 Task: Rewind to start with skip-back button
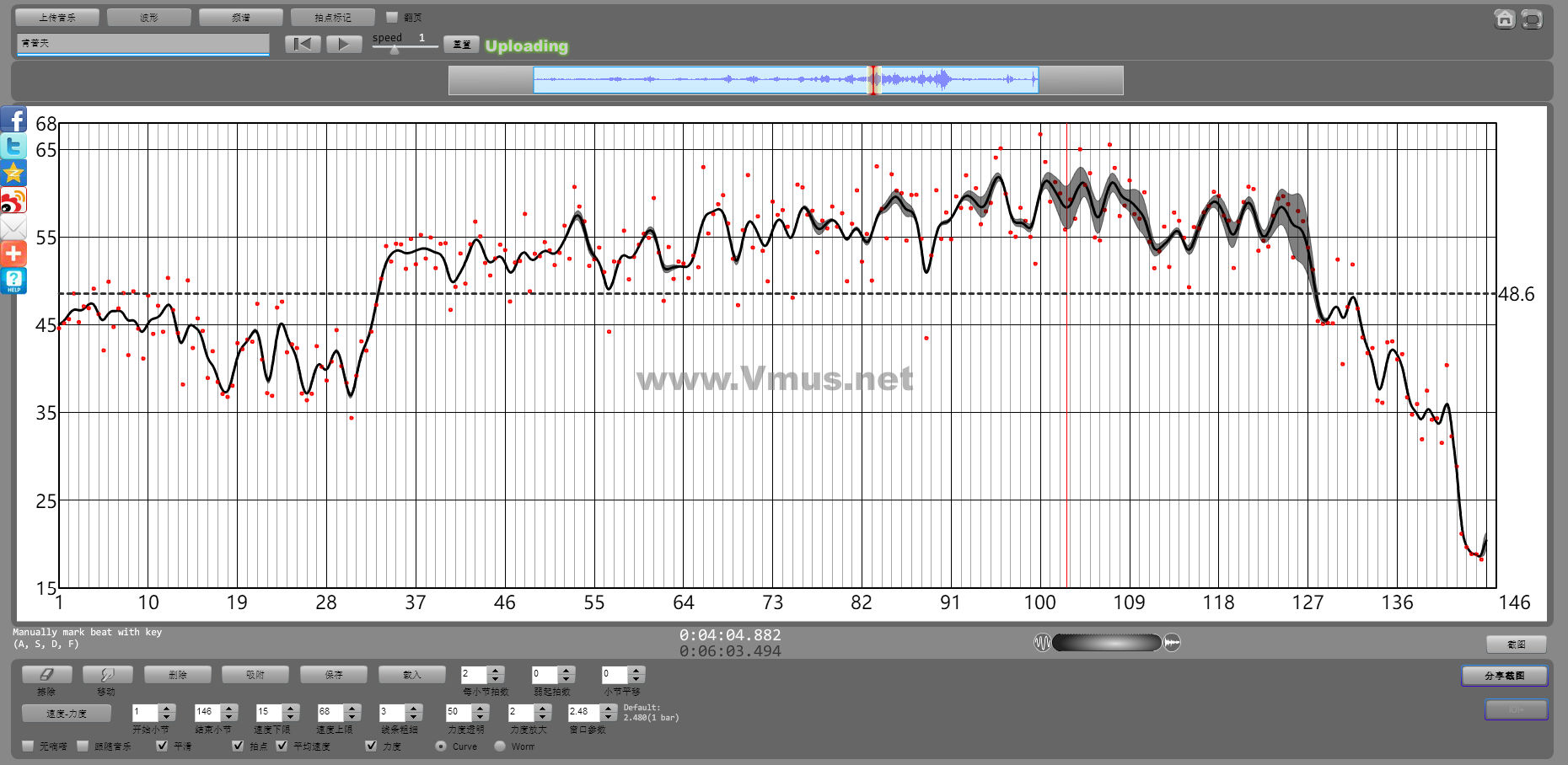tap(303, 45)
